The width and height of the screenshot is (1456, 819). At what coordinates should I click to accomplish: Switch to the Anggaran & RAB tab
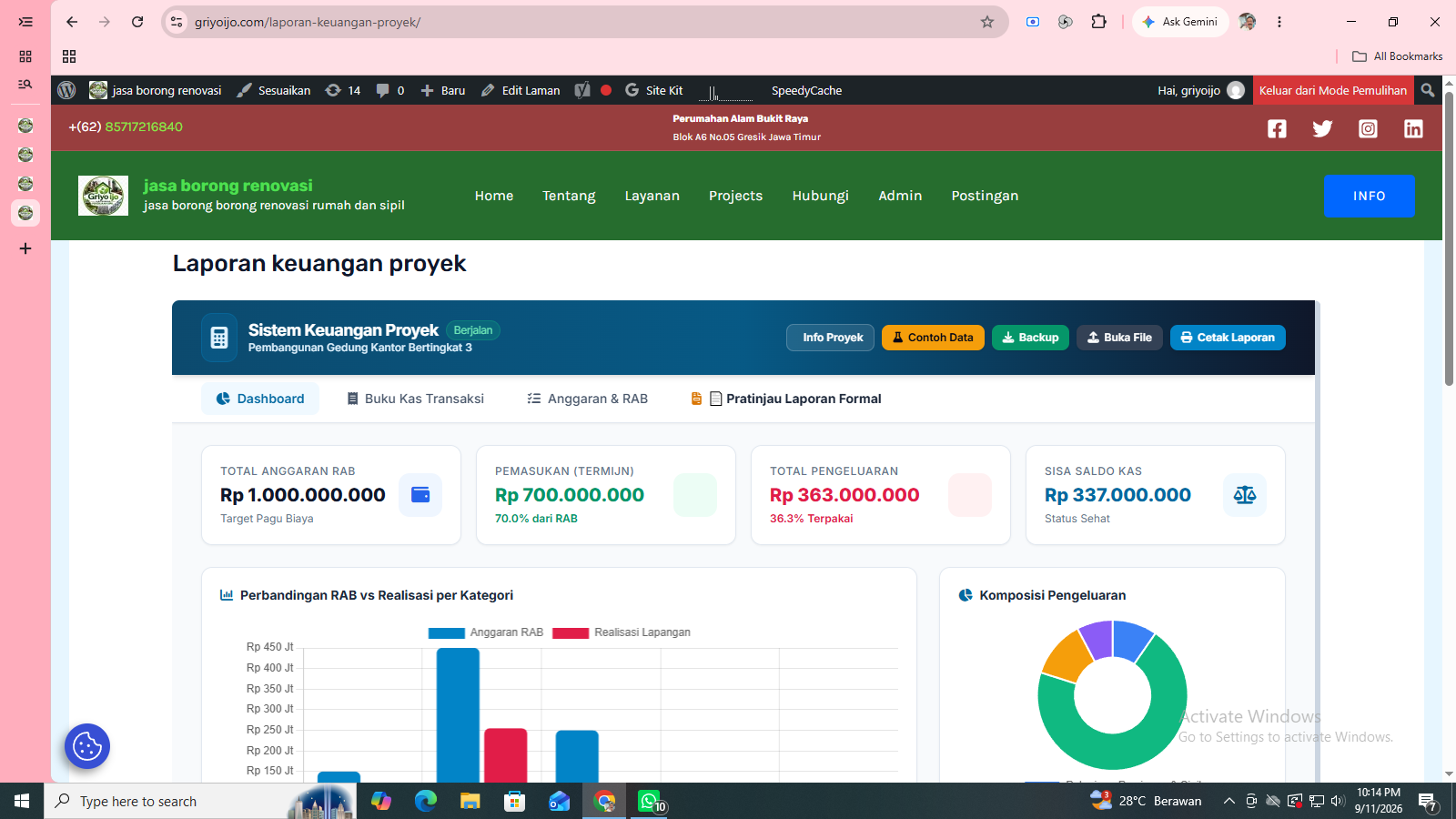click(588, 399)
